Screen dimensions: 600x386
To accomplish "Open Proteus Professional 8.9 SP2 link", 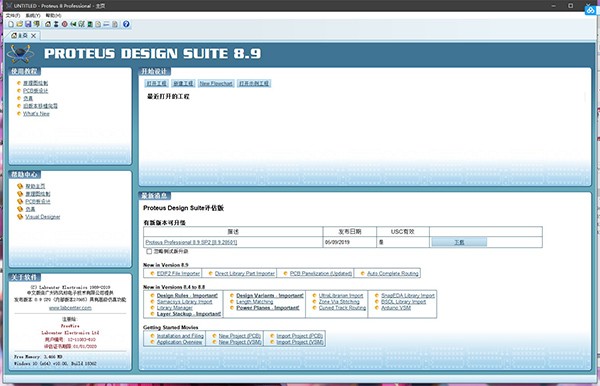I will 191,242.
